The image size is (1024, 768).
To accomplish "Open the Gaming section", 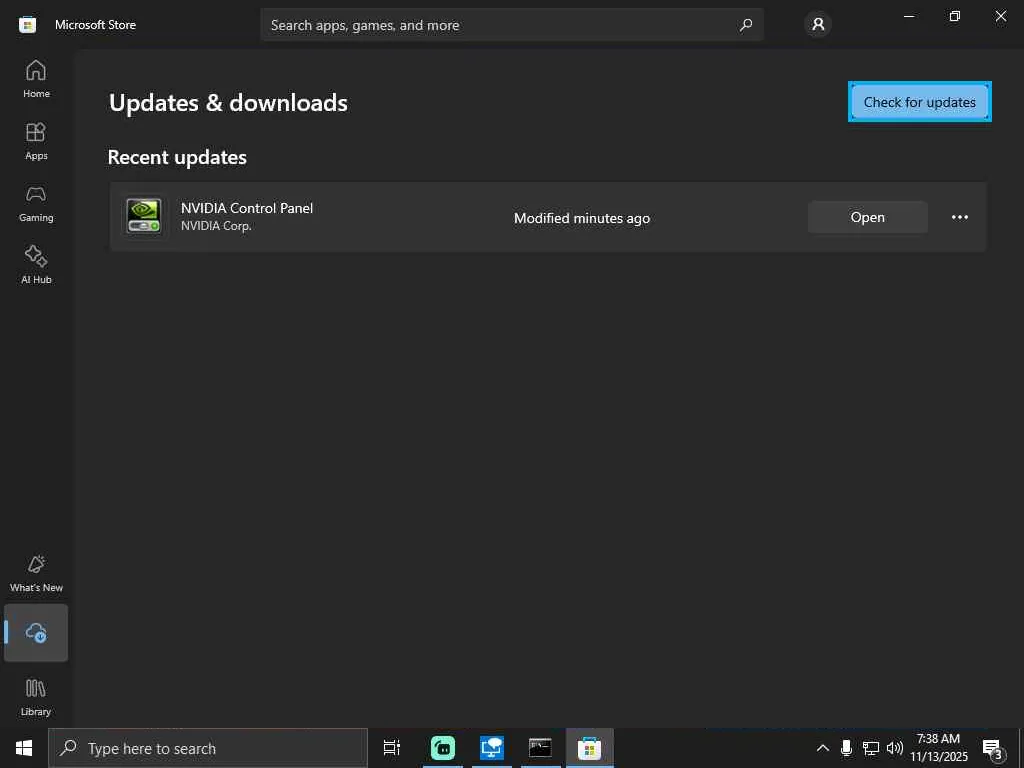I will coord(36,203).
